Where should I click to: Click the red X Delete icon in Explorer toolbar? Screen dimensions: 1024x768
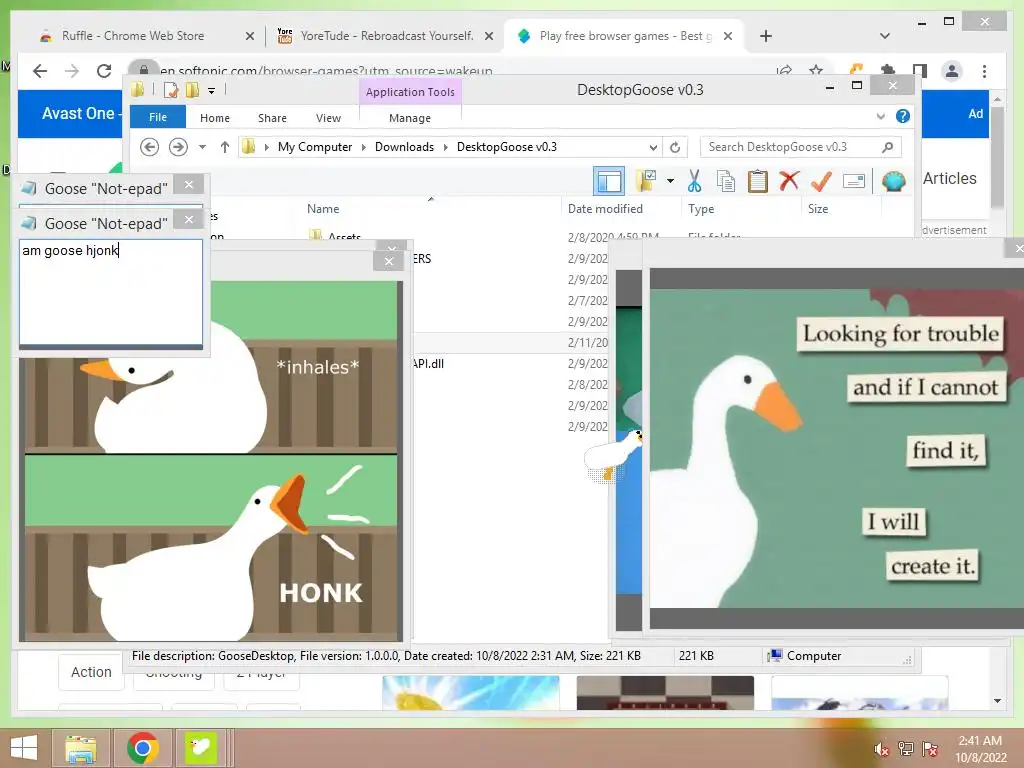point(789,180)
